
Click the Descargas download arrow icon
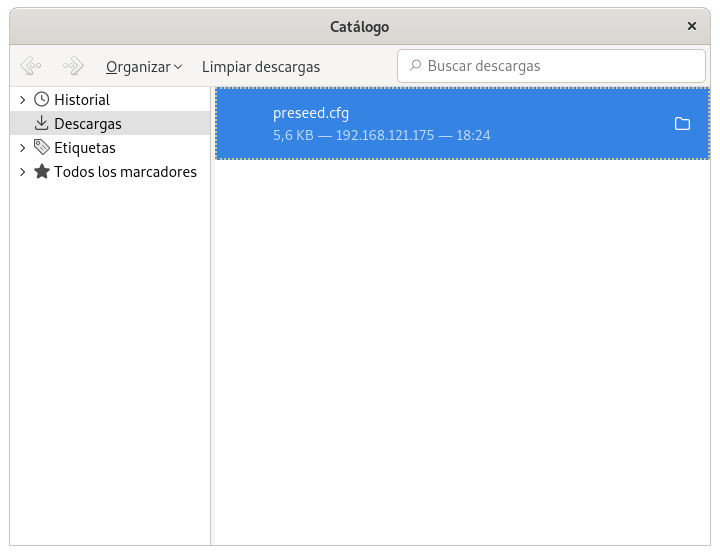pyautogui.click(x=41, y=124)
